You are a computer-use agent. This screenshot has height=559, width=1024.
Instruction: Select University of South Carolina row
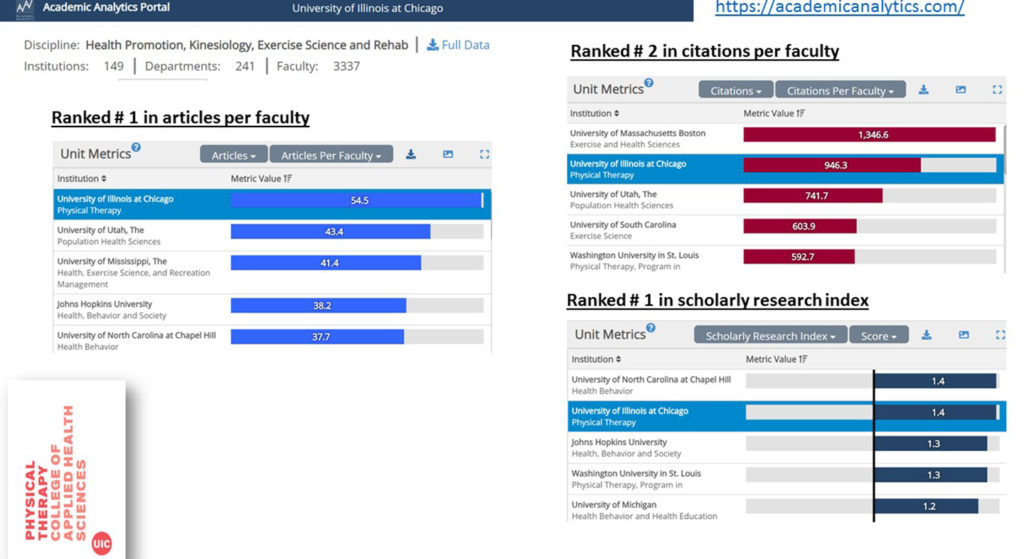(x=786, y=230)
